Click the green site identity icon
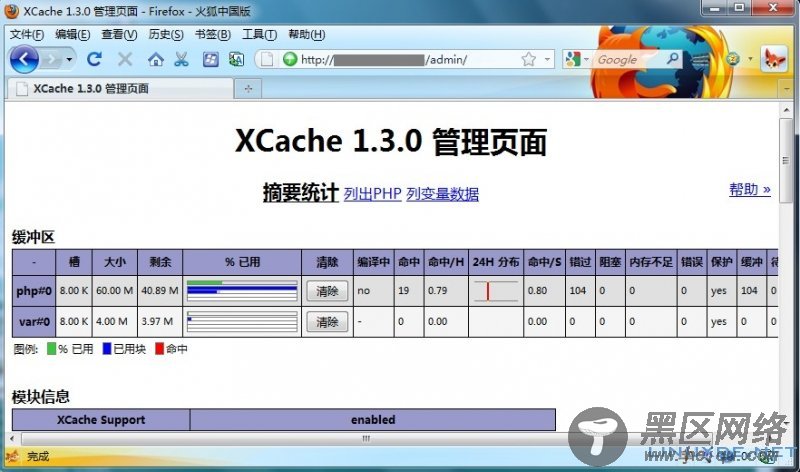800x472 pixels. tap(290, 59)
